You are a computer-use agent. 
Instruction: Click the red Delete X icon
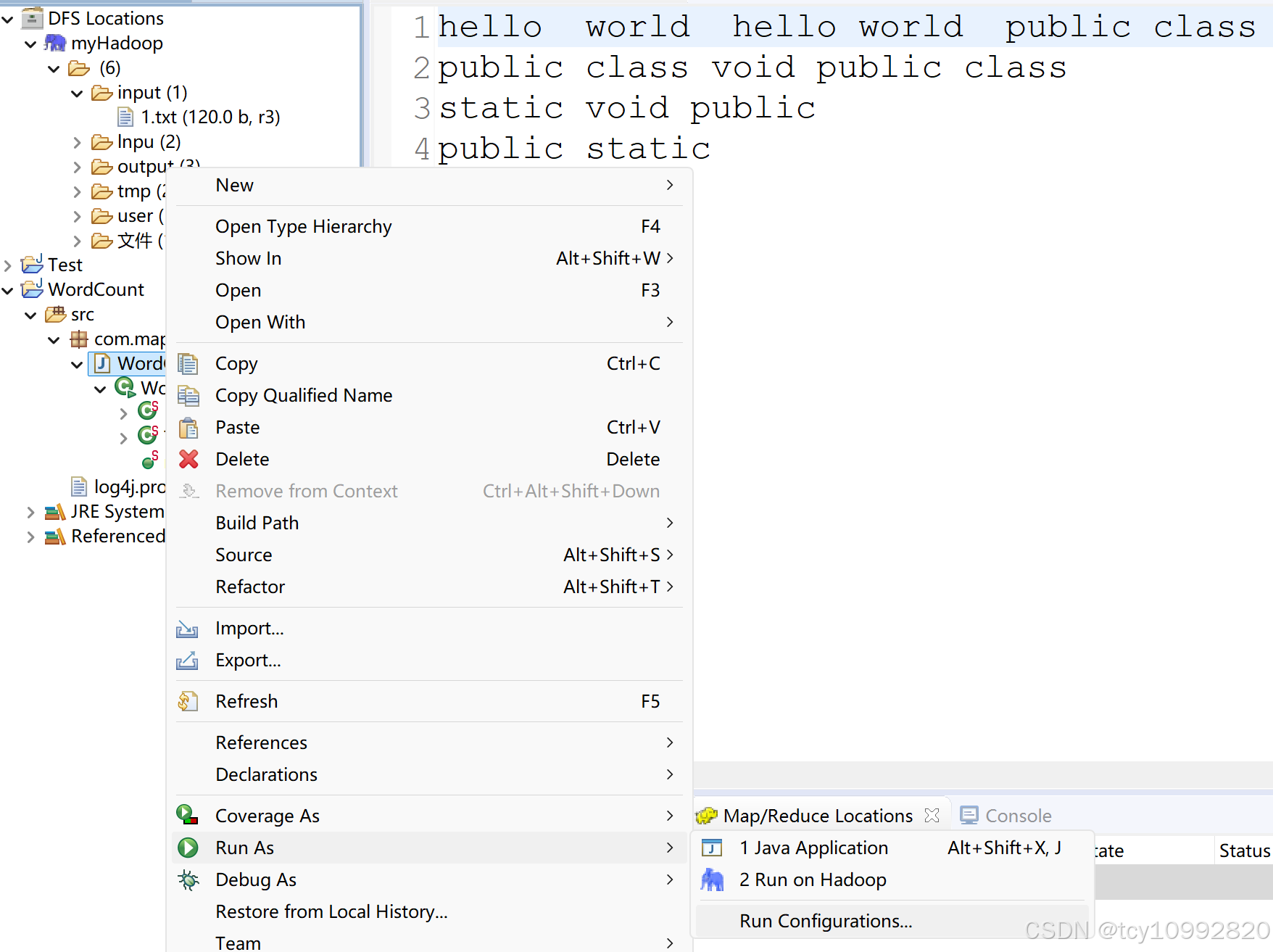click(188, 459)
